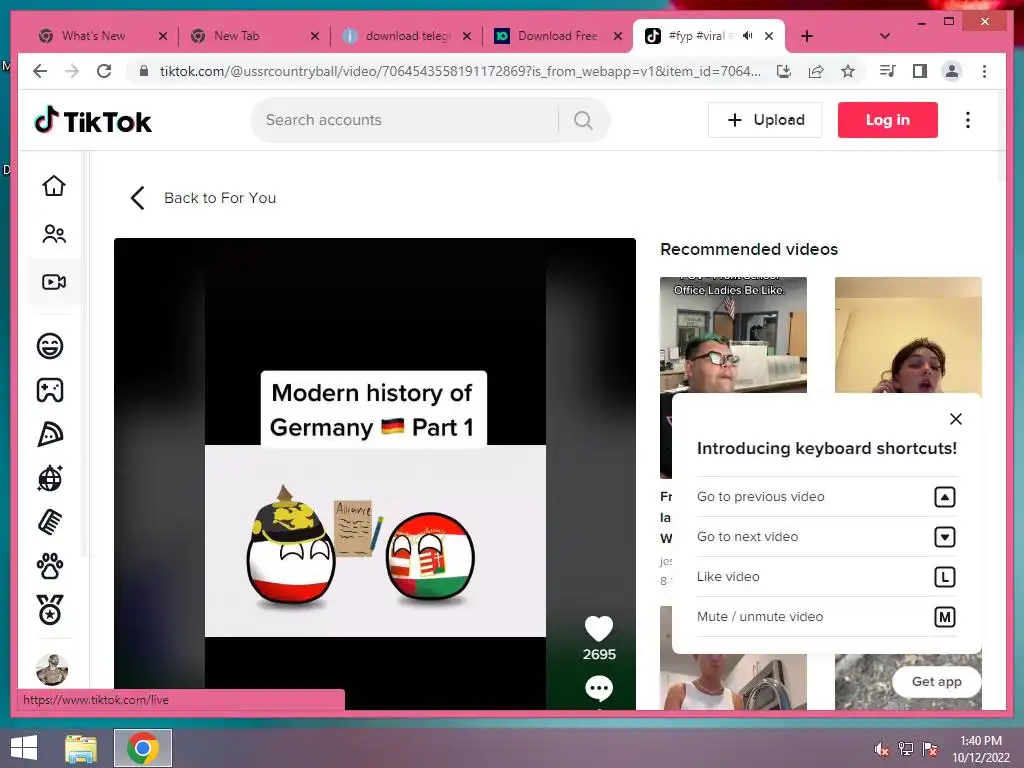Click the search magnifier icon

pos(583,120)
